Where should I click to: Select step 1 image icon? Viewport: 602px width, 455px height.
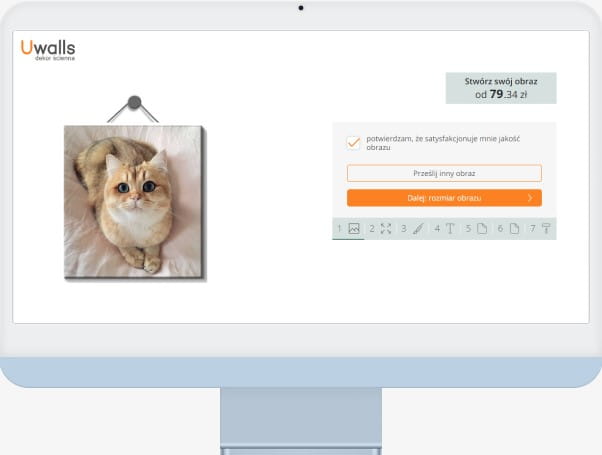pyautogui.click(x=354, y=229)
